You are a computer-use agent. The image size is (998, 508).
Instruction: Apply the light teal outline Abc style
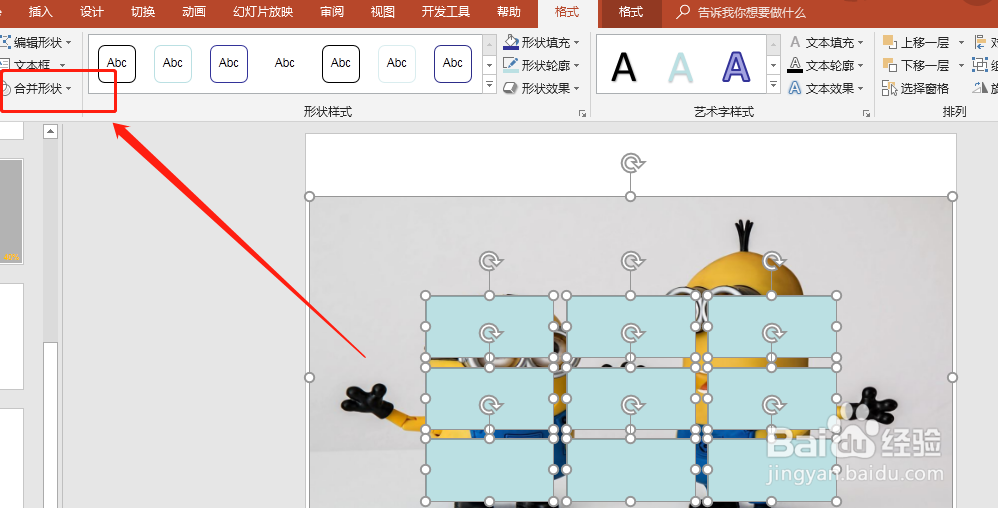point(173,64)
